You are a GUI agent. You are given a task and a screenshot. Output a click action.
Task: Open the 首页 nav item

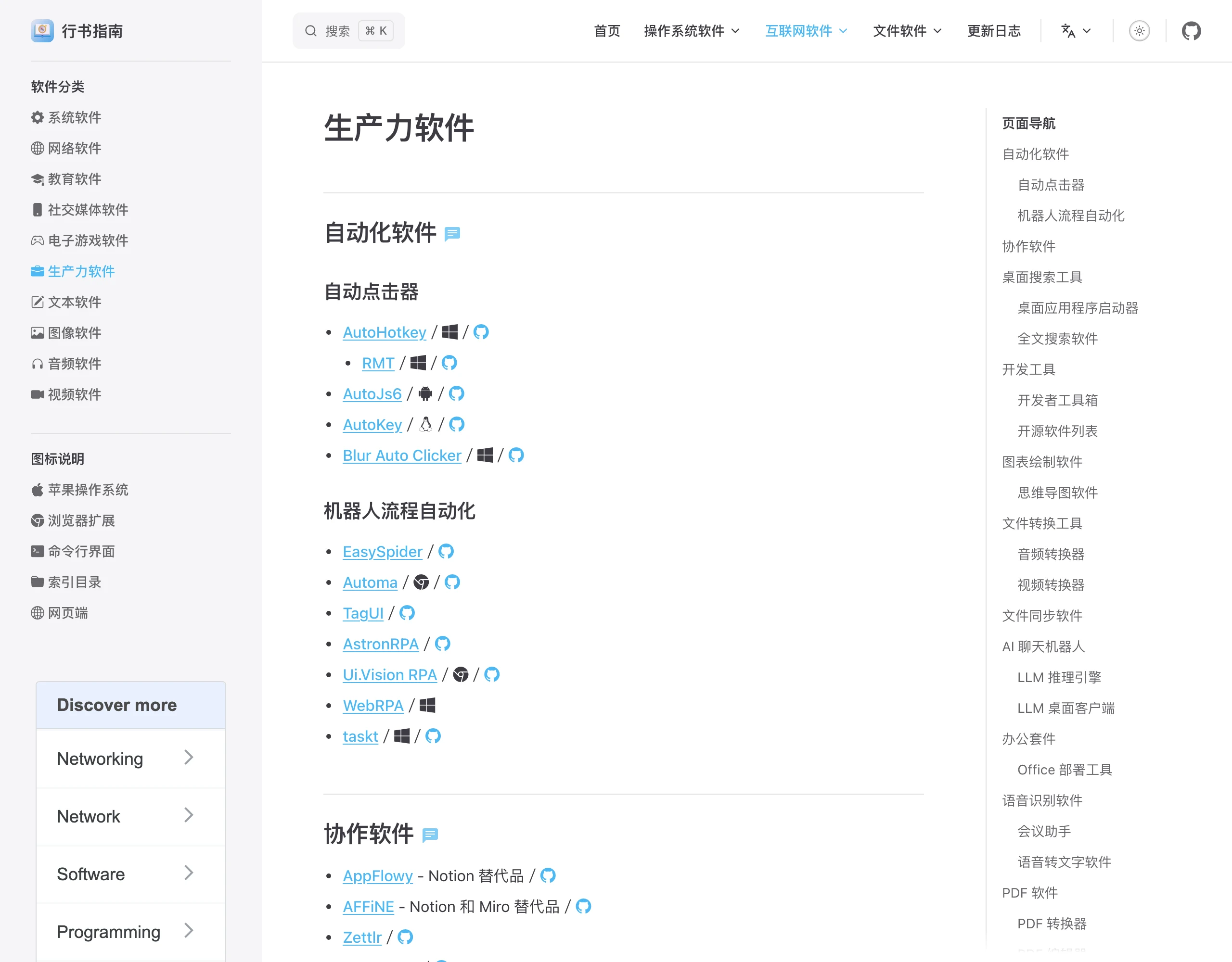tap(607, 31)
